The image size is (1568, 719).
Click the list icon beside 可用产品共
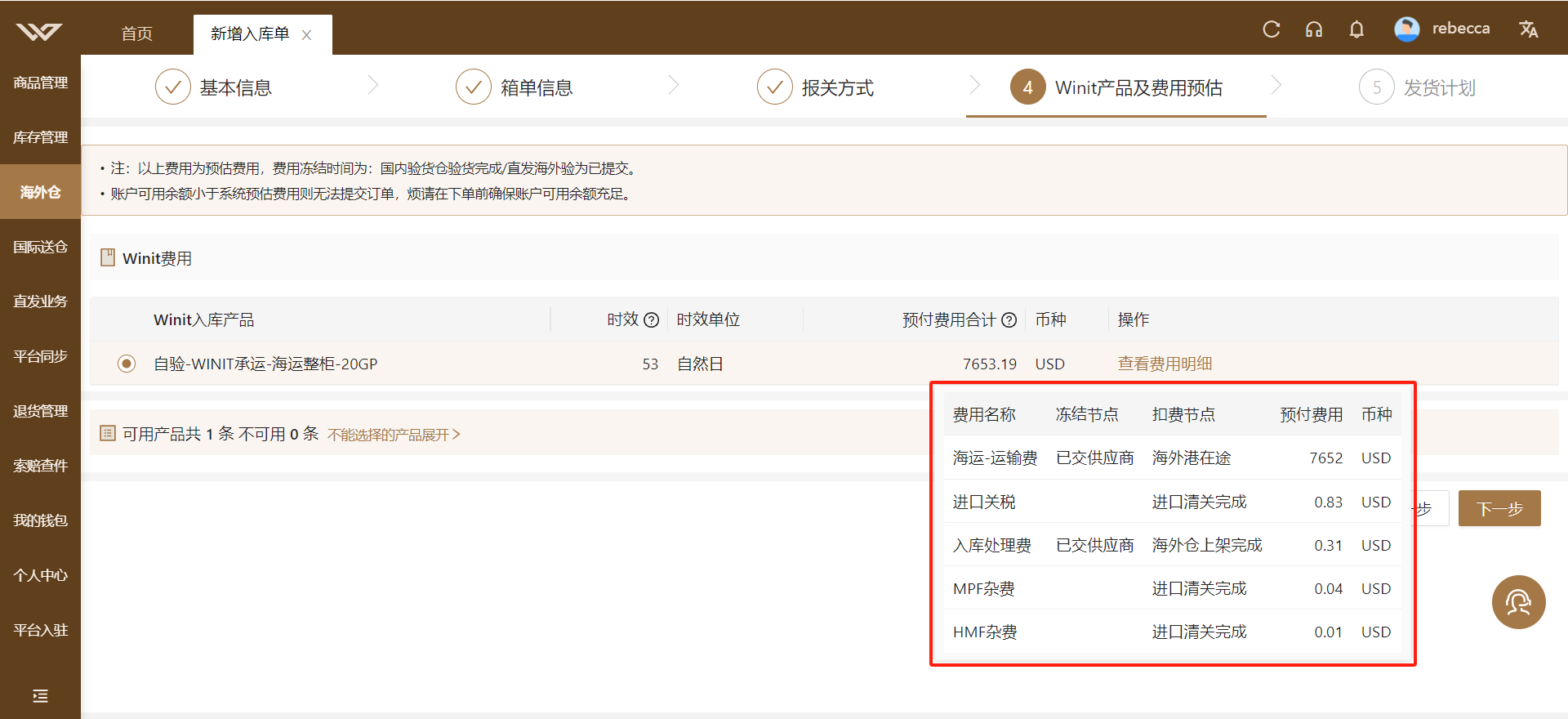pos(108,433)
